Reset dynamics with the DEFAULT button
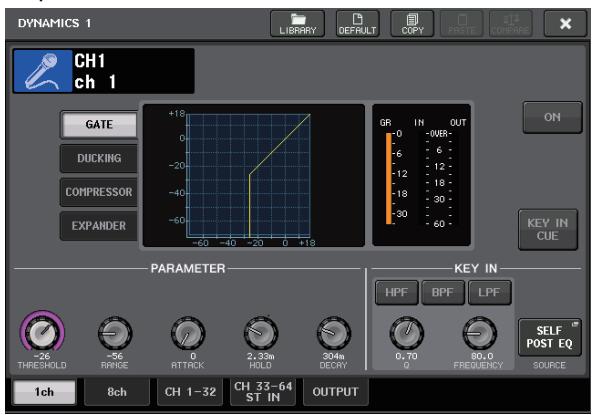This screenshot has height=415, width=593. click(357, 24)
